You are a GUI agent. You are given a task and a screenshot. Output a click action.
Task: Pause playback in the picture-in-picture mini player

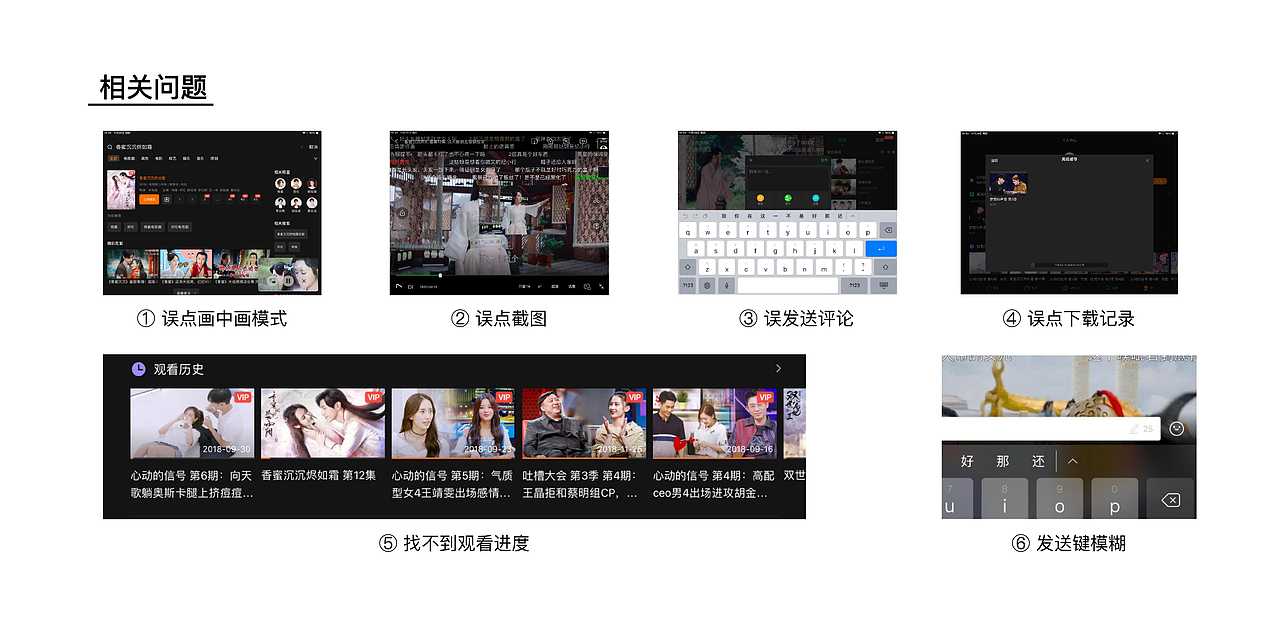tap(288, 280)
